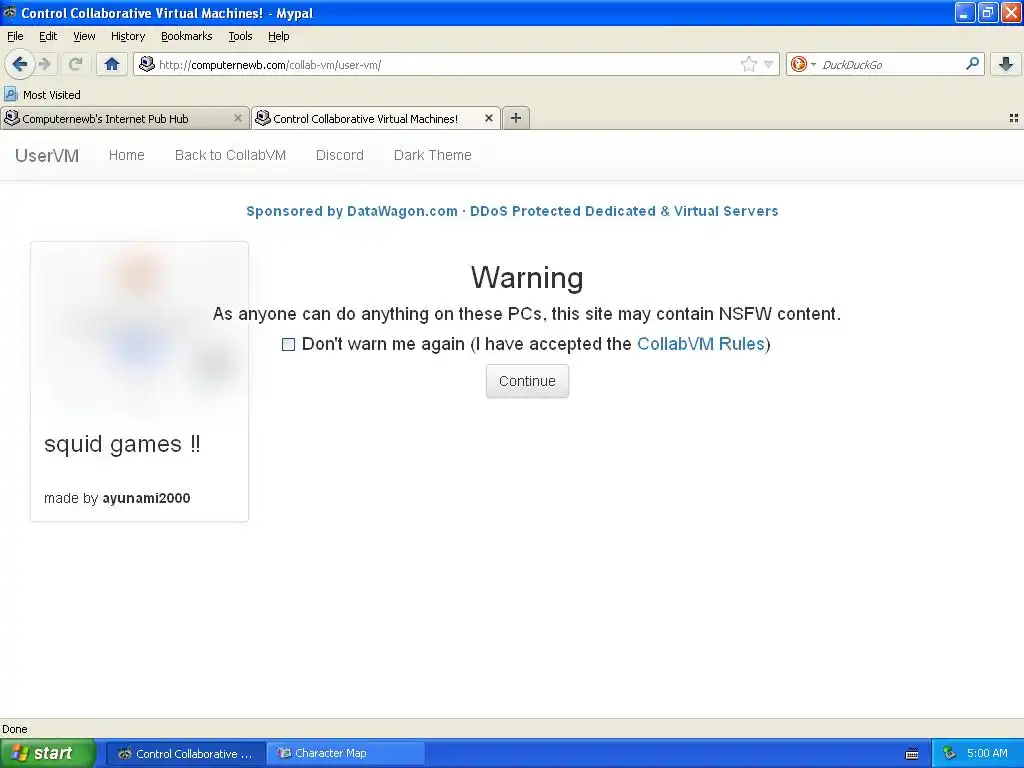Viewport: 1024px width, 768px height.
Task: Click the squid games !! title
Action: coord(122,444)
